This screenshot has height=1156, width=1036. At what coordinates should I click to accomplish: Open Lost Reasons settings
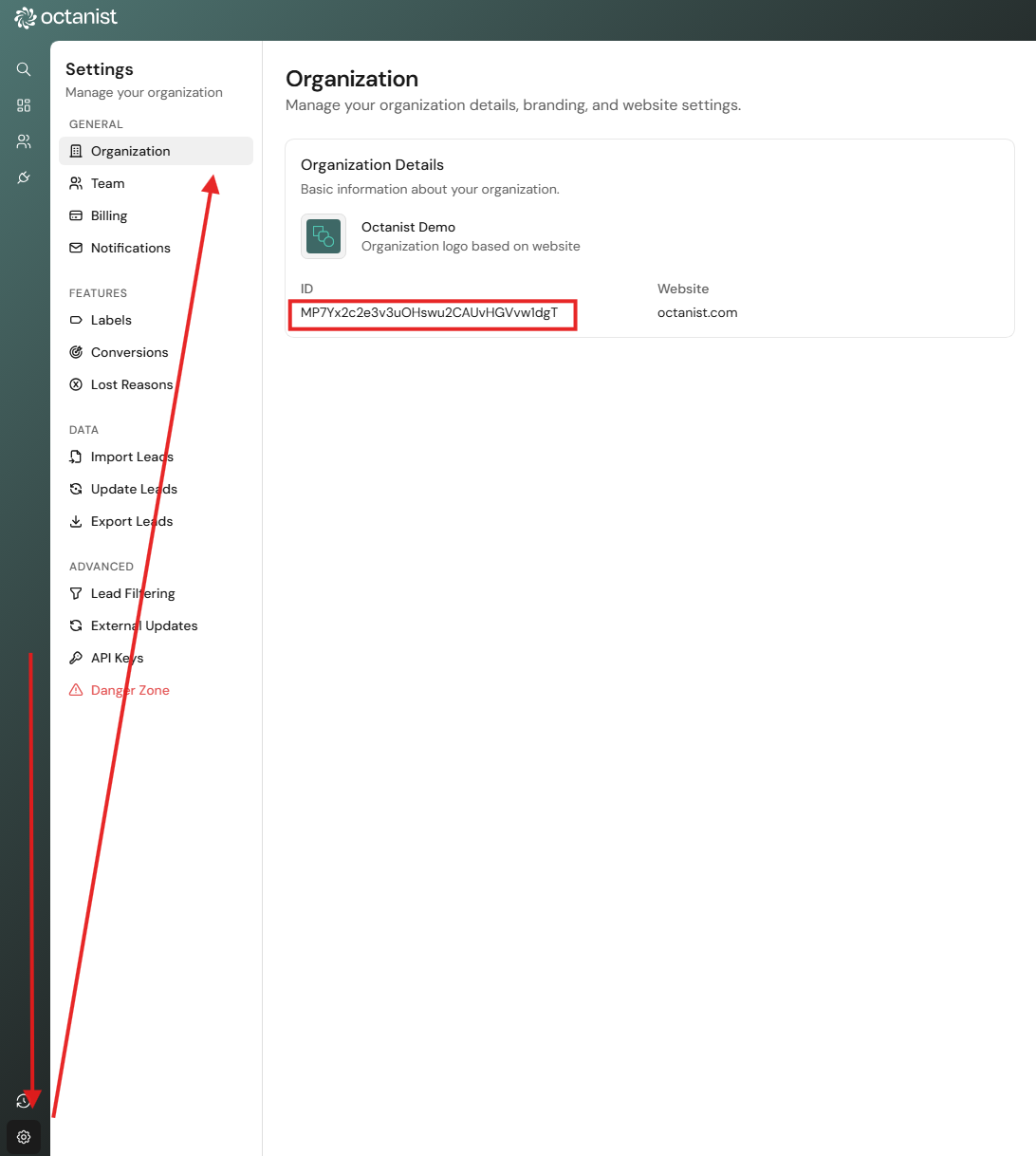click(x=131, y=384)
